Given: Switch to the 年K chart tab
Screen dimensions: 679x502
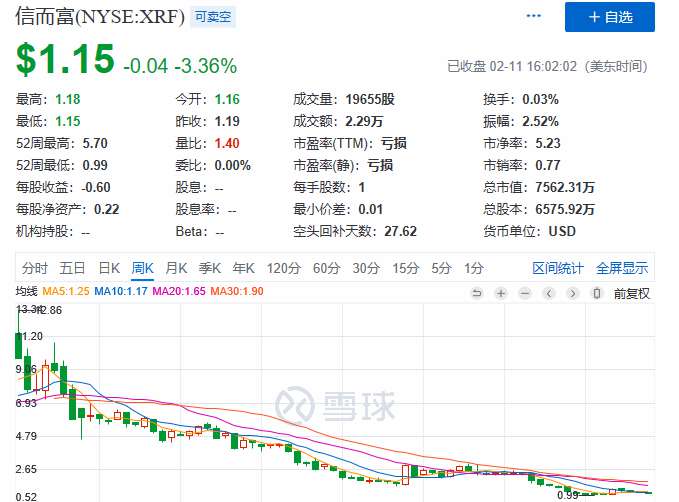Looking at the screenshot, I should point(243,268).
